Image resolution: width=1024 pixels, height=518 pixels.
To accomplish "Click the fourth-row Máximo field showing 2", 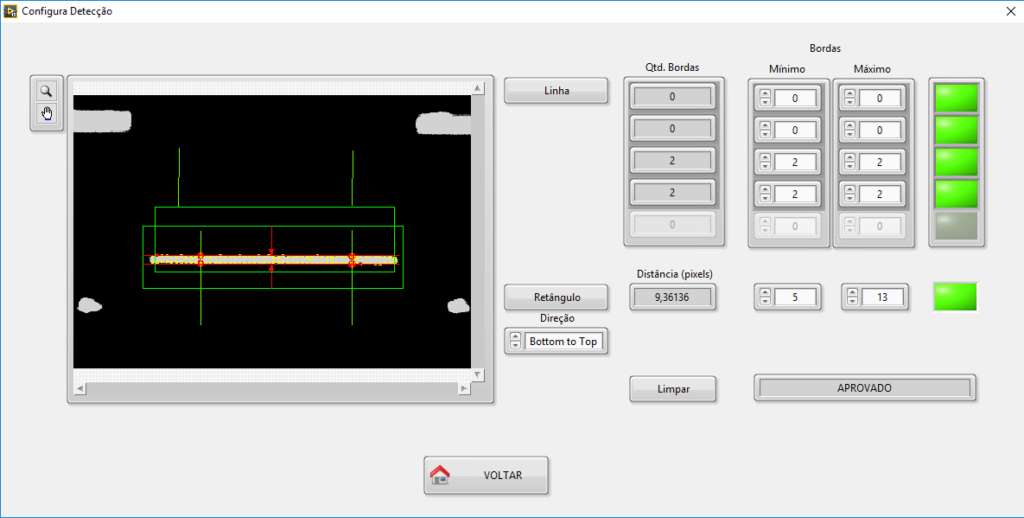I will [x=880, y=194].
